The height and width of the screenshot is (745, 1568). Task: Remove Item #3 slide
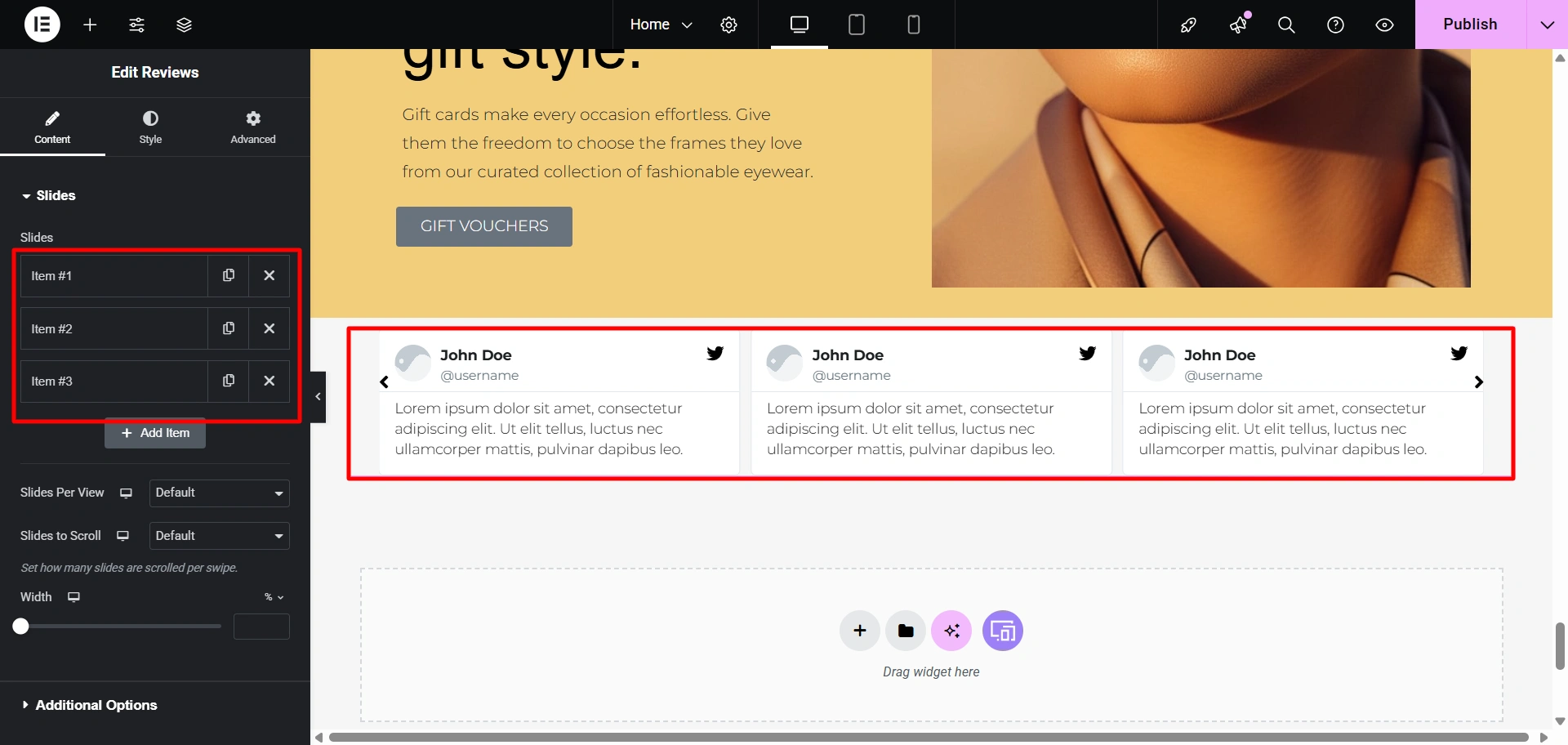(x=269, y=381)
